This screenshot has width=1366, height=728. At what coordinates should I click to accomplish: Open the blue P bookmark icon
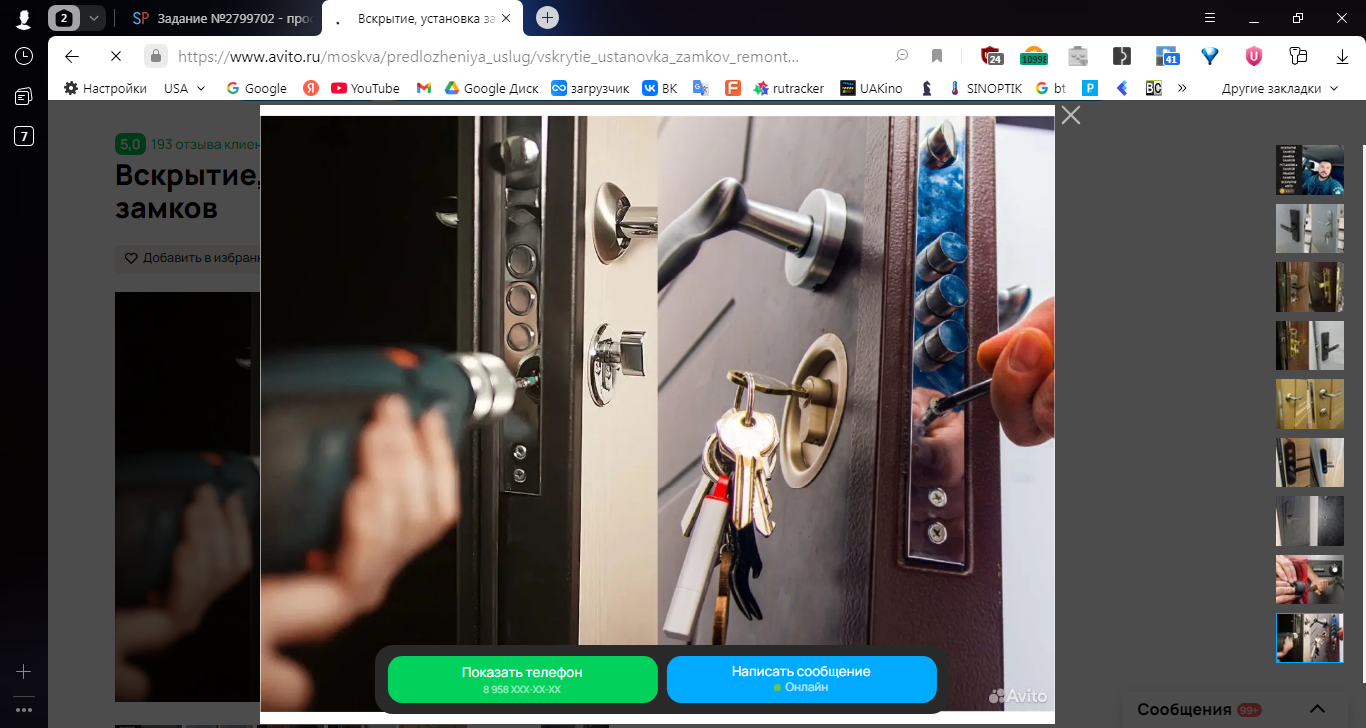1090,88
